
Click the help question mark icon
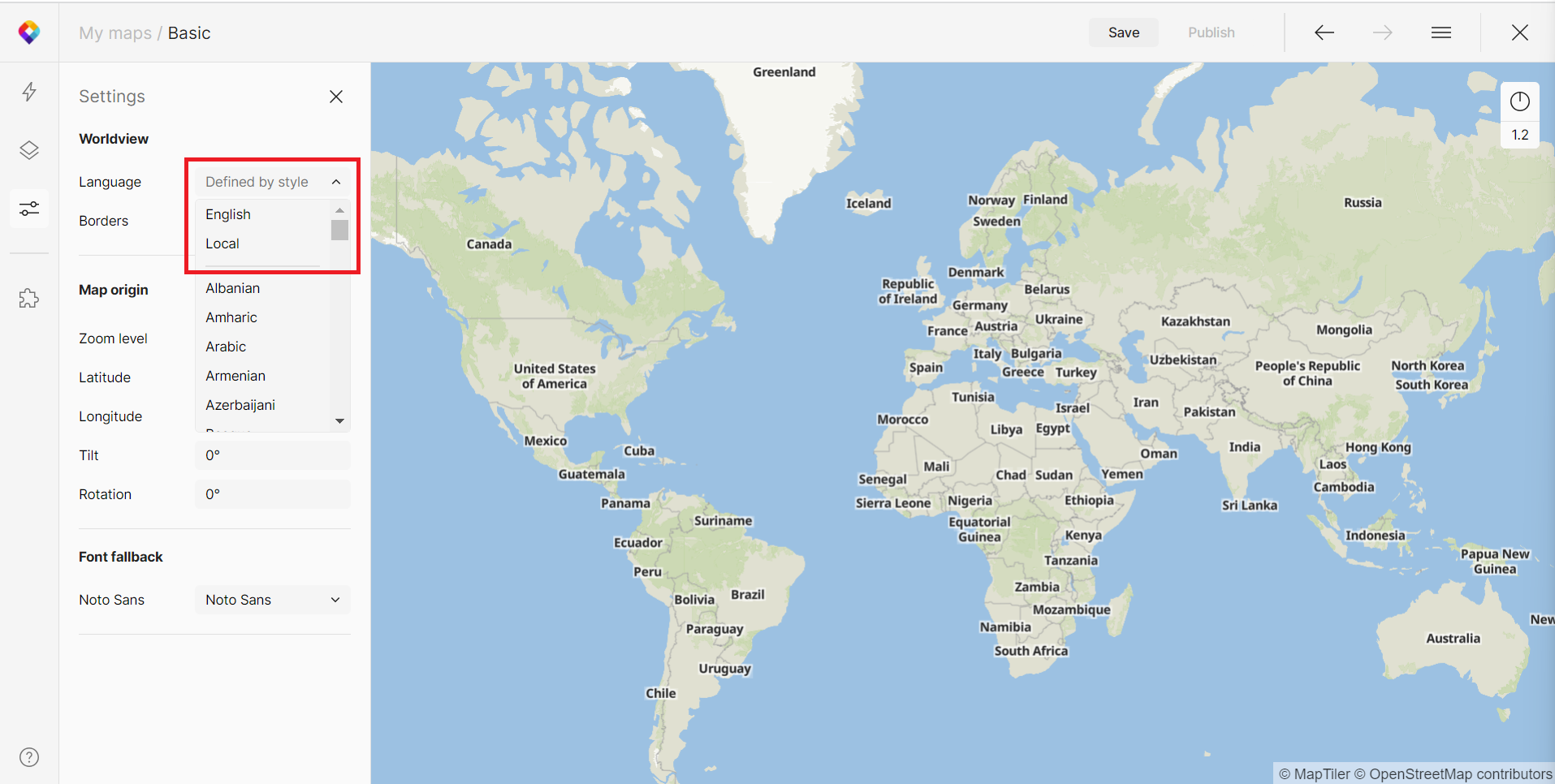(29, 757)
